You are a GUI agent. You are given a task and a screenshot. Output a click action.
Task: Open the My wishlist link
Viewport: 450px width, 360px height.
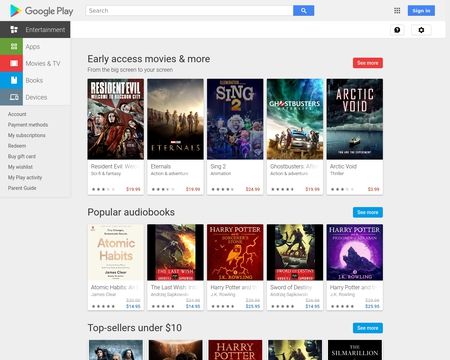coord(20,167)
